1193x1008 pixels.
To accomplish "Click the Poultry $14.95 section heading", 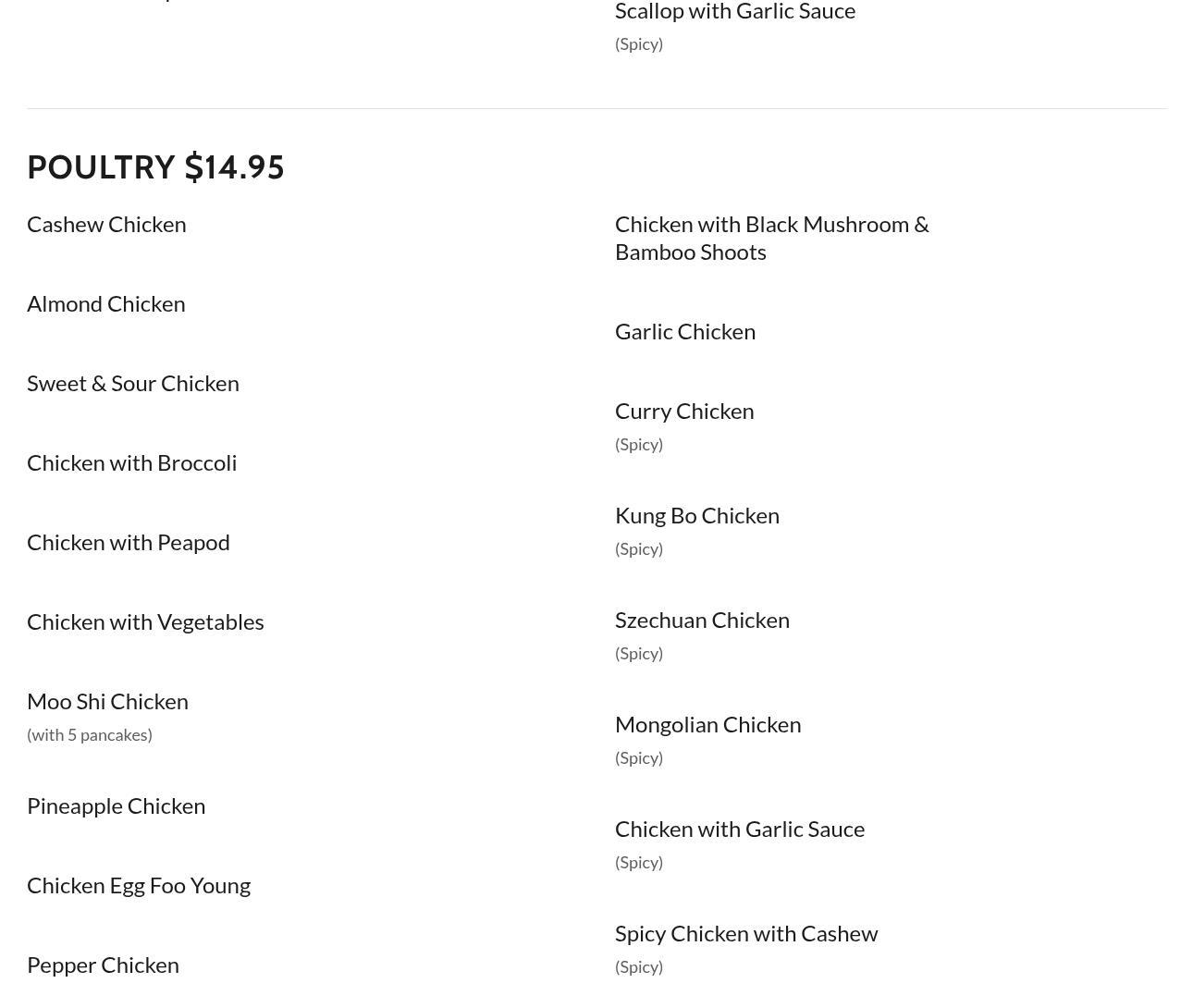I will [x=155, y=167].
